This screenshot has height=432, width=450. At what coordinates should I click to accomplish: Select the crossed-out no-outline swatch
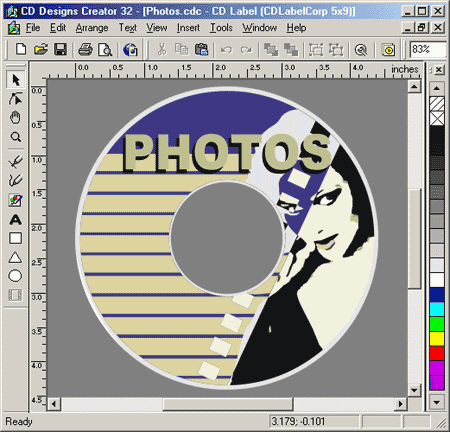coord(437,118)
